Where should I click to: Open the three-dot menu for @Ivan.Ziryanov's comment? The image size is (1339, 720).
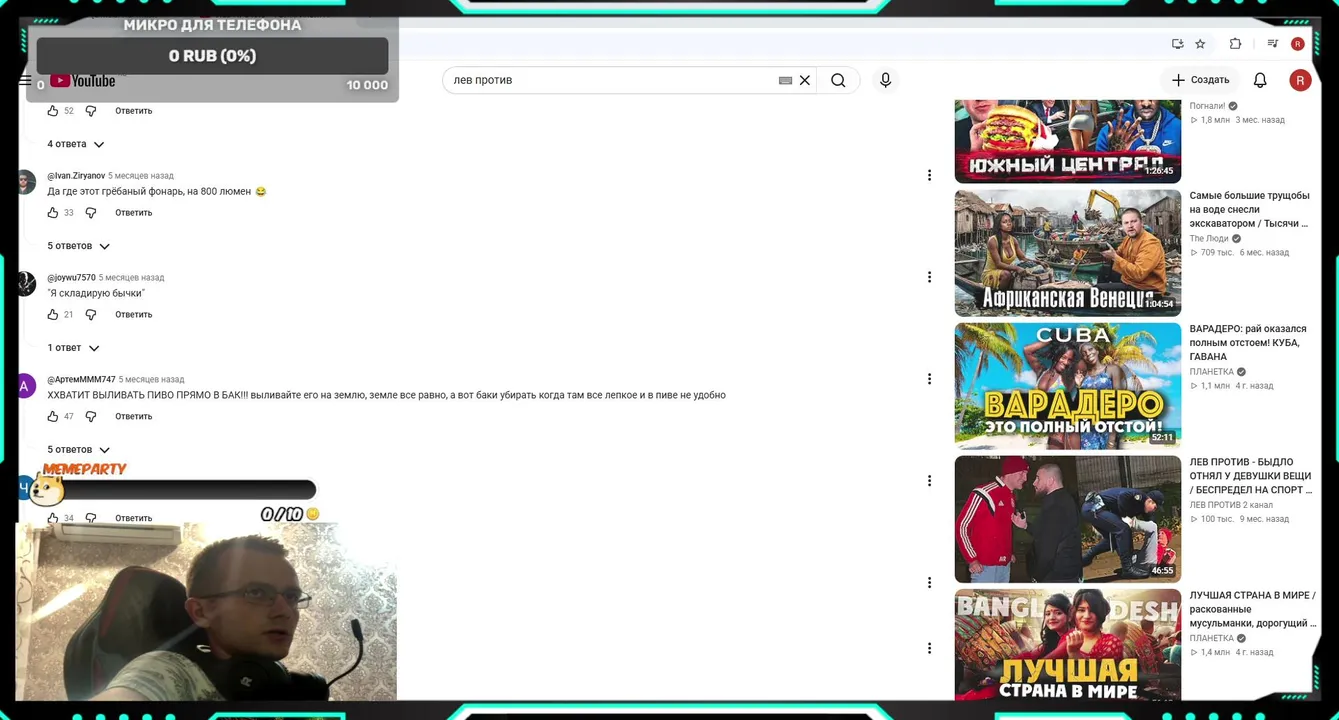pos(929,176)
